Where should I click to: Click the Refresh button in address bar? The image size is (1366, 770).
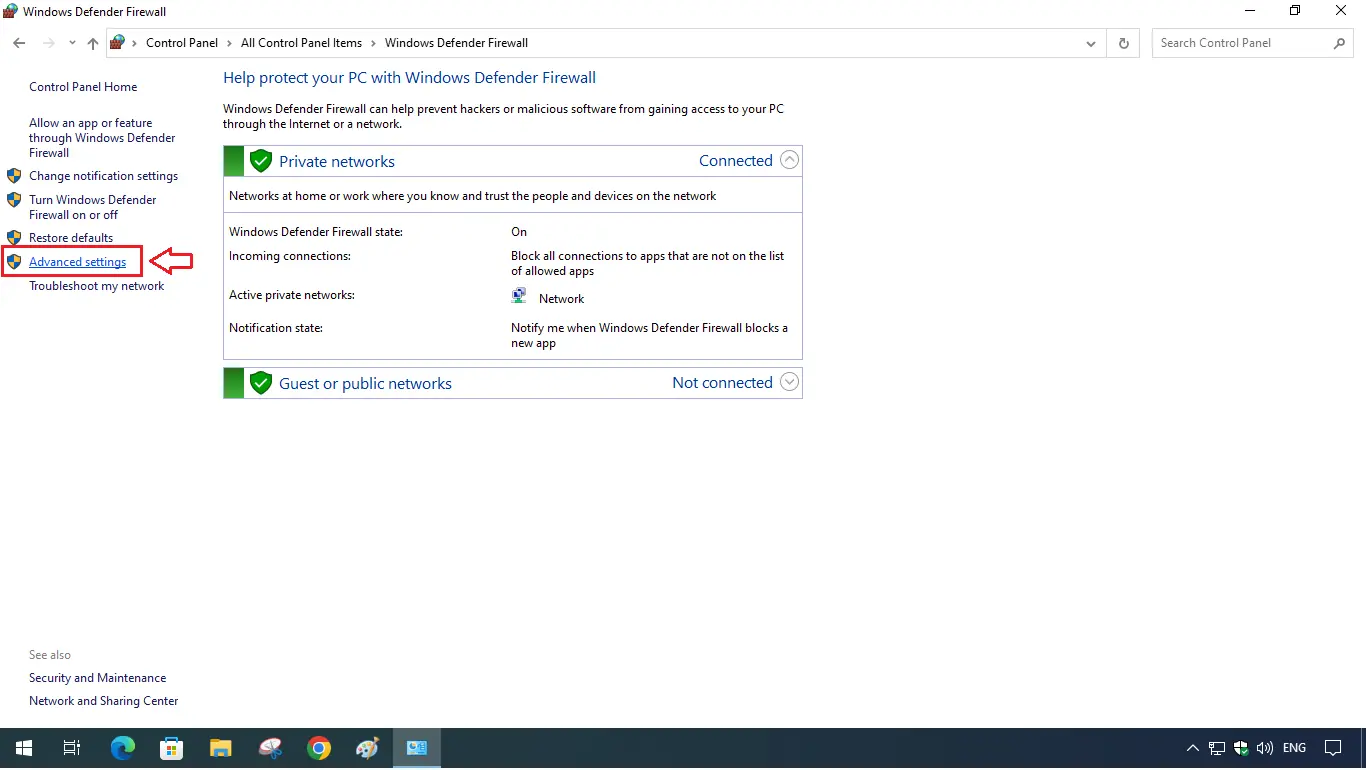tap(1123, 43)
